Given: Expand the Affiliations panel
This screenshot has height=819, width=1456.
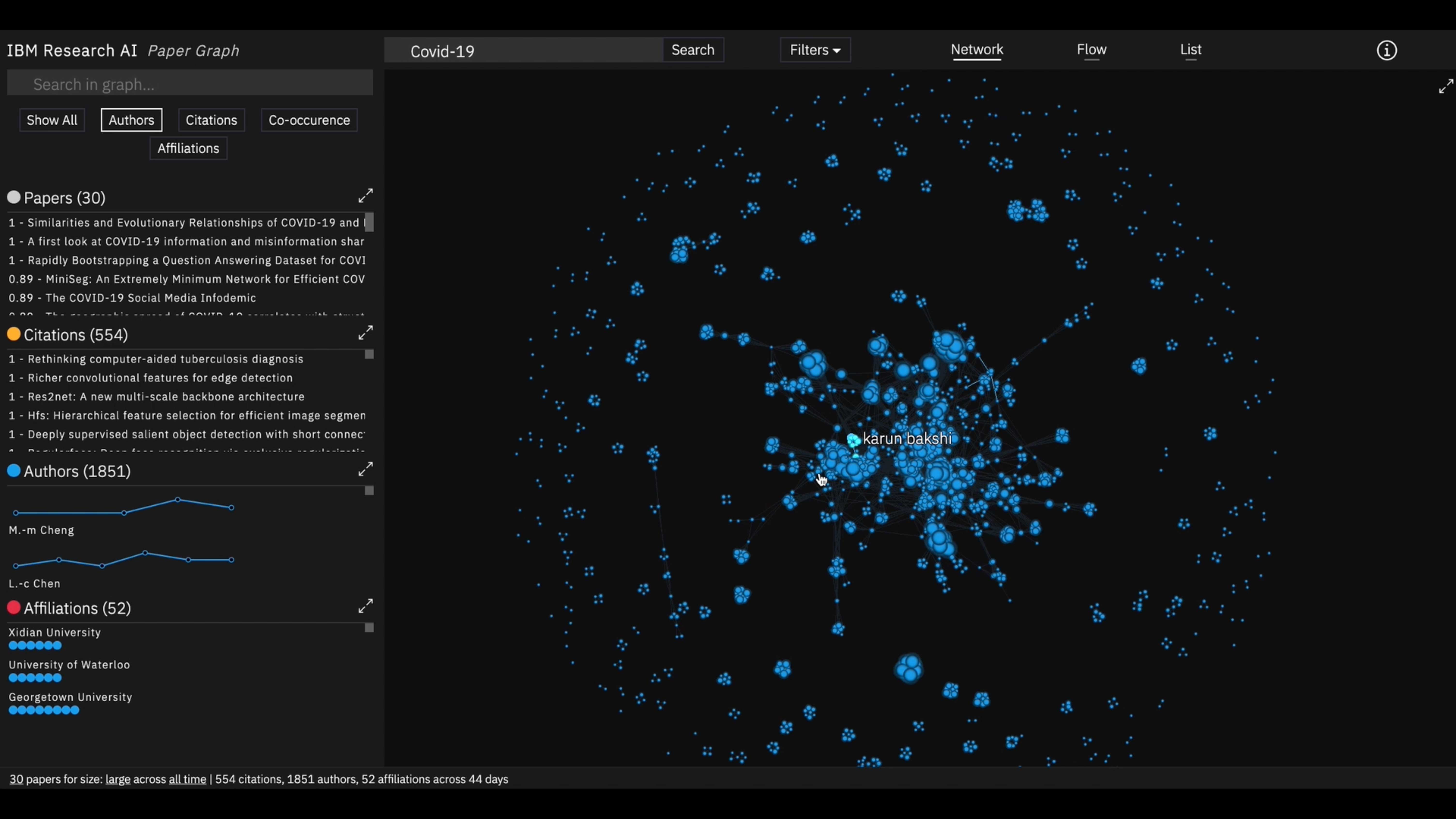Looking at the screenshot, I should [365, 606].
